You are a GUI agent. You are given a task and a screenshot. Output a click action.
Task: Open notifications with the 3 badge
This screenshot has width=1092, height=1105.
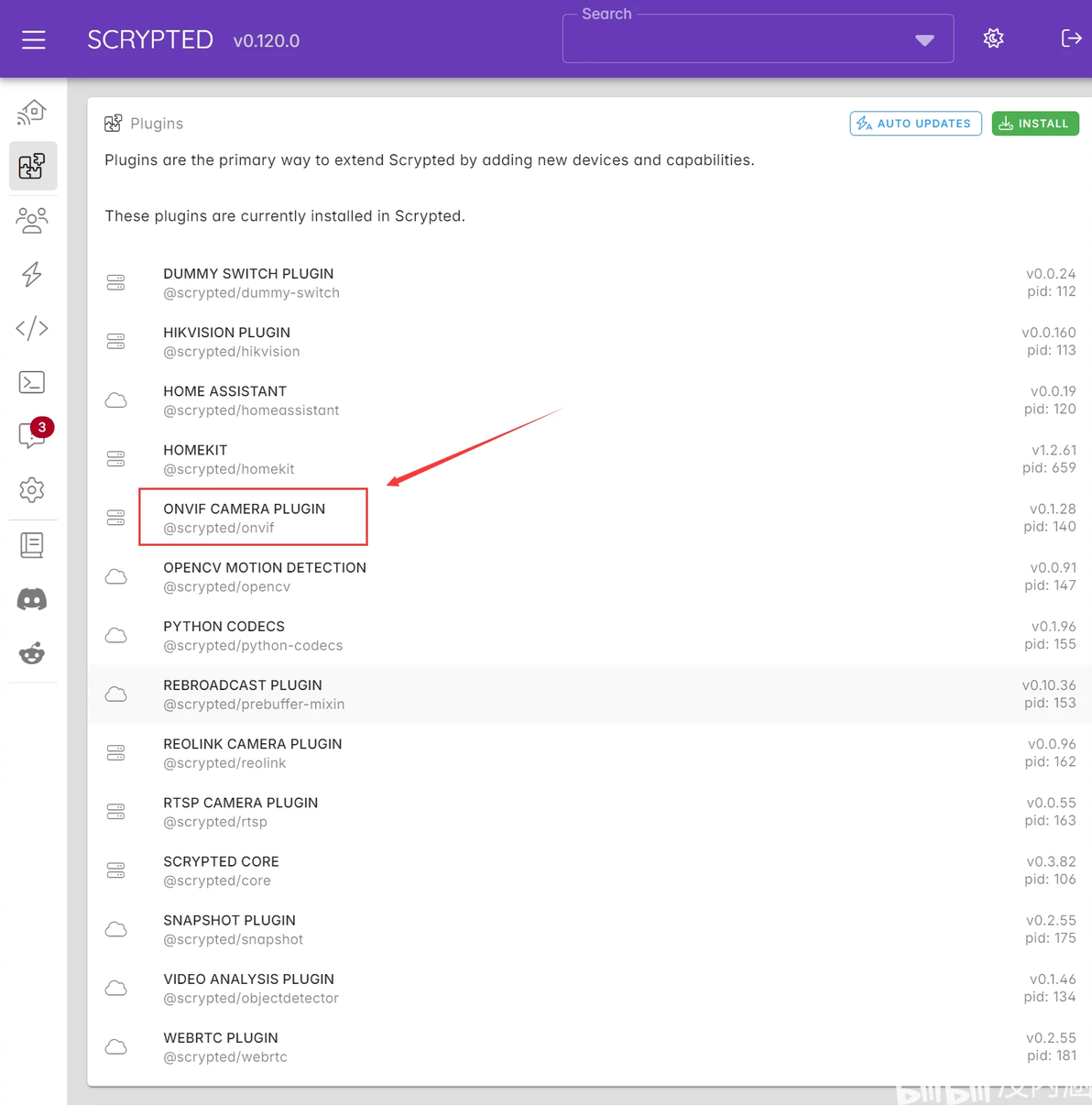[x=32, y=436]
